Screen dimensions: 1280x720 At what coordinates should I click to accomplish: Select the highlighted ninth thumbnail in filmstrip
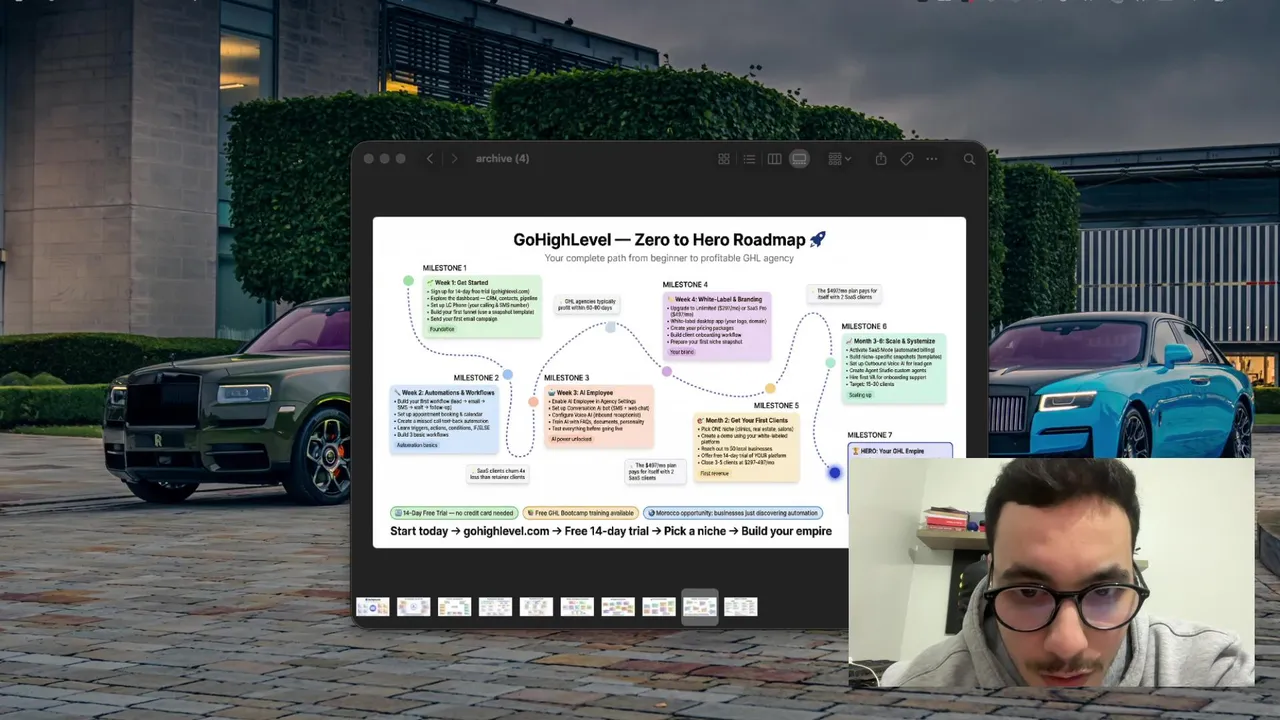click(x=700, y=607)
